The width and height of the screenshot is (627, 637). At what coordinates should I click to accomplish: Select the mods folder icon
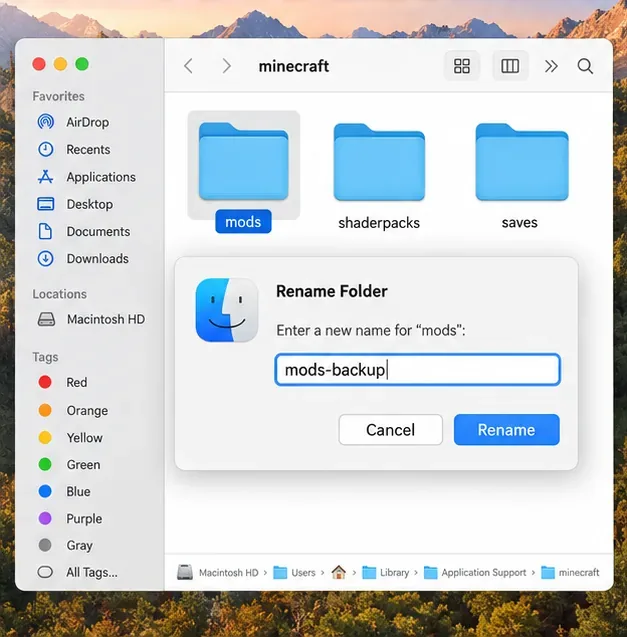244,162
